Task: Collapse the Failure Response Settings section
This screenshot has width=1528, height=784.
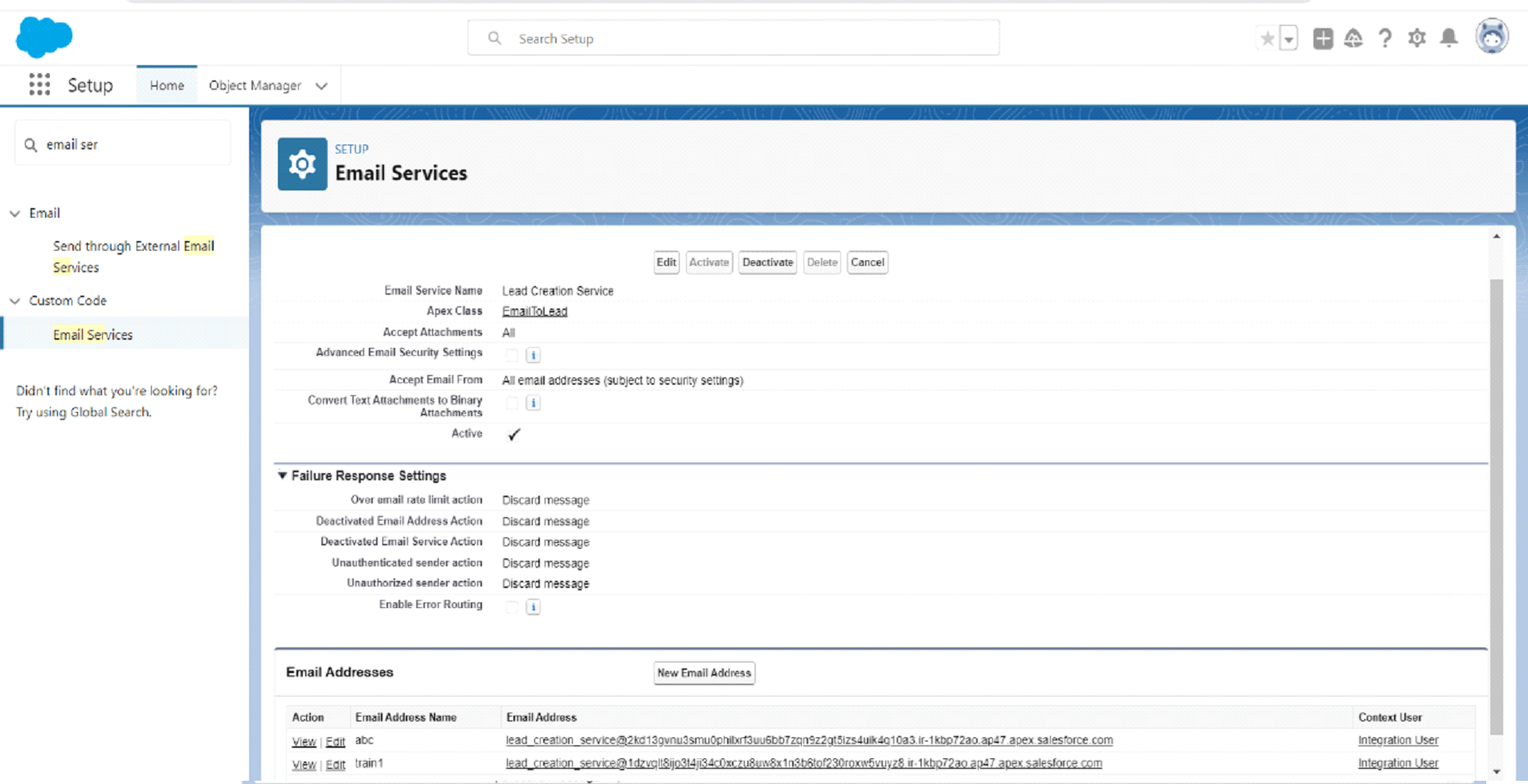Action: pos(282,476)
